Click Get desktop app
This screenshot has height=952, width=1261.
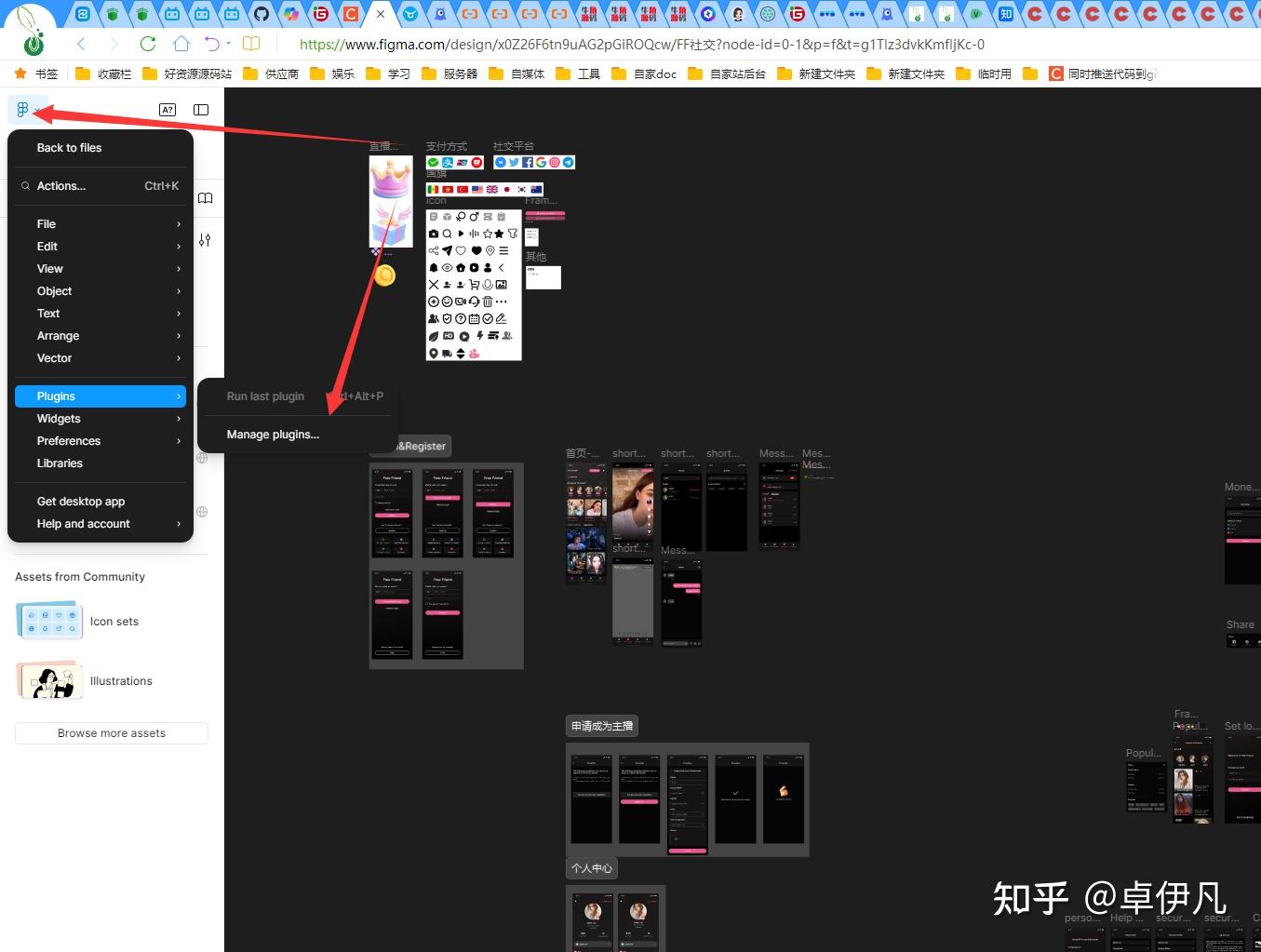pos(101,502)
